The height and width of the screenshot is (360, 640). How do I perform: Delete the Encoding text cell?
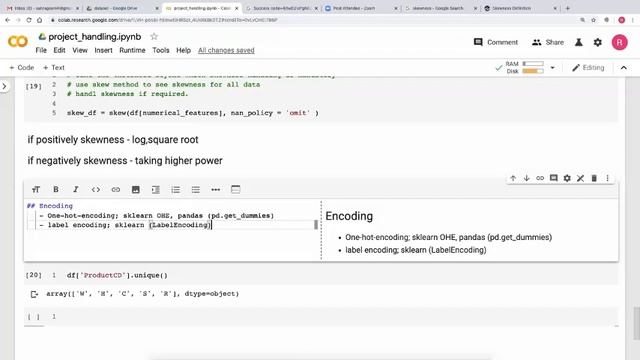click(x=594, y=178)
